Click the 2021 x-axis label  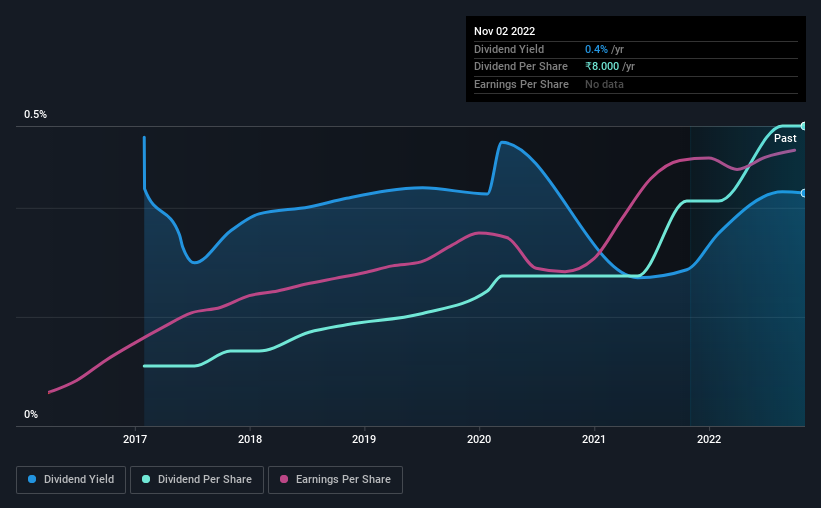pyautogui.click(x=594, y=439)
